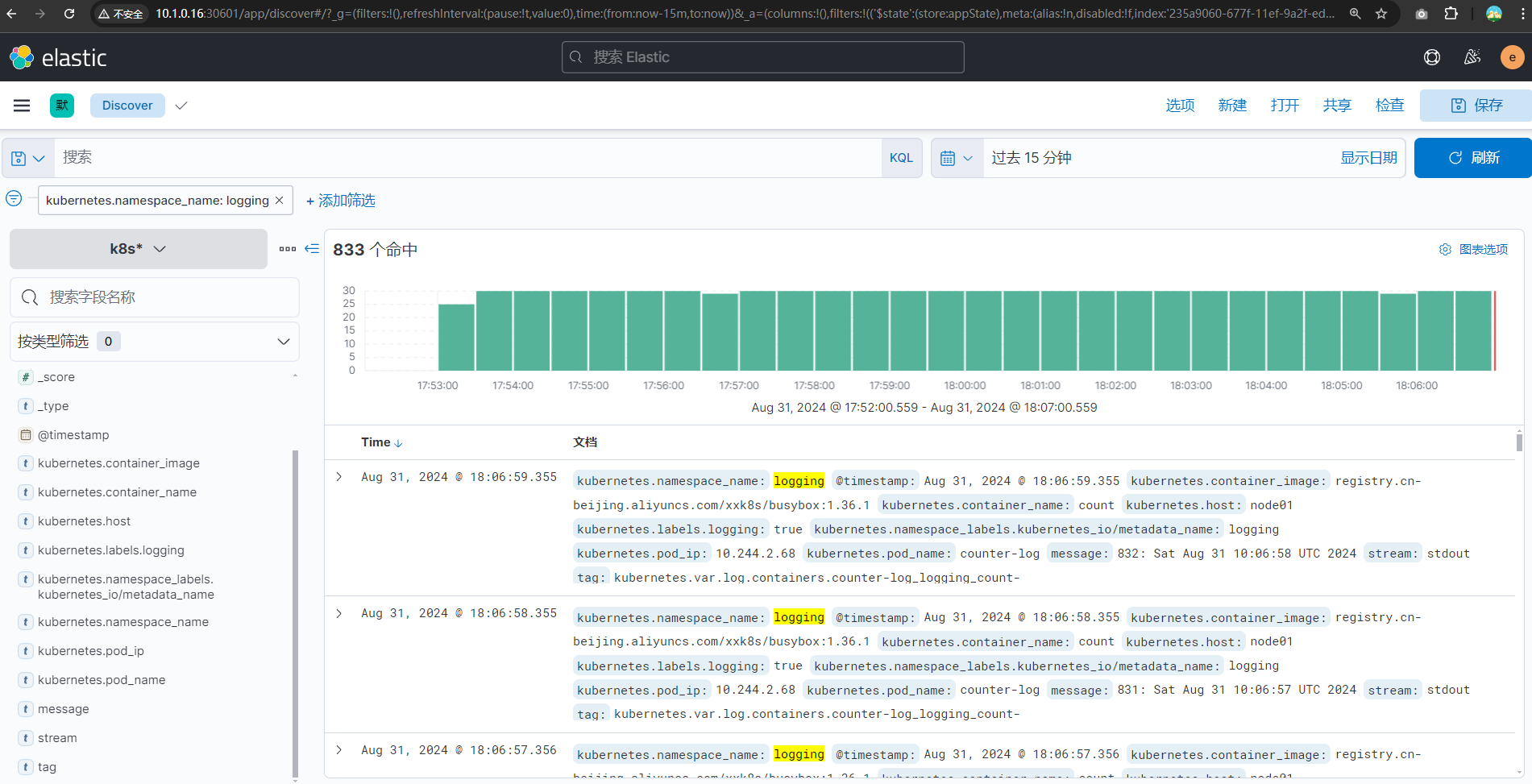Open the 选项 menu
Screen dimensions: 1532x784
[1180, 106]
